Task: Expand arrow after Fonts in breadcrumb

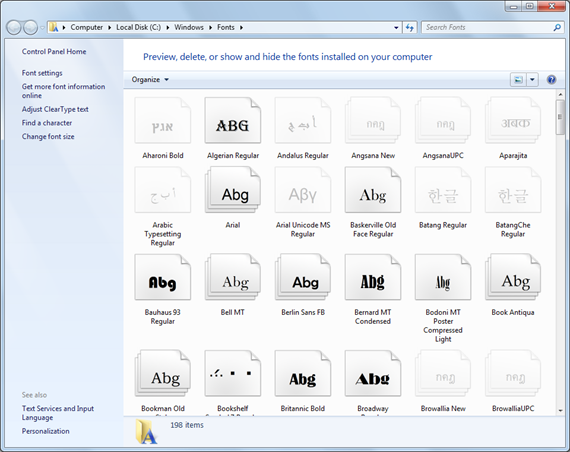Action: (x=241, y=27)
